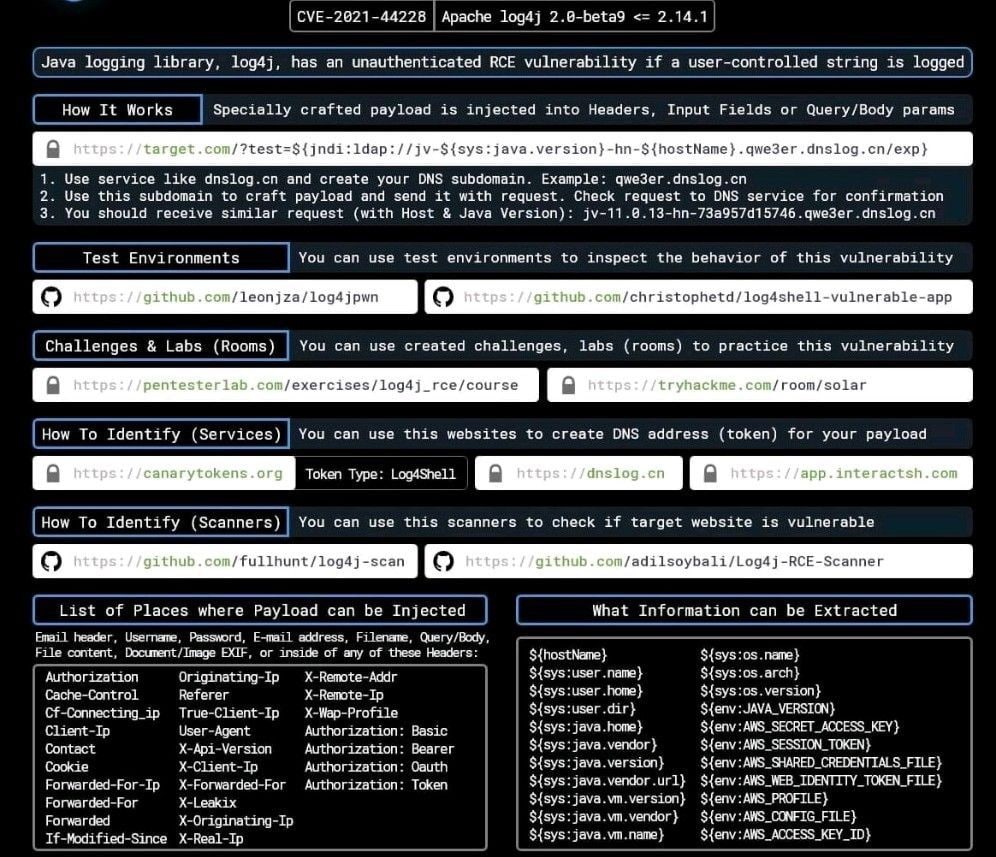Screen dimensions: 996x857
Task: Click lock icon beside dnslog.cn
Action: (495, 473)
